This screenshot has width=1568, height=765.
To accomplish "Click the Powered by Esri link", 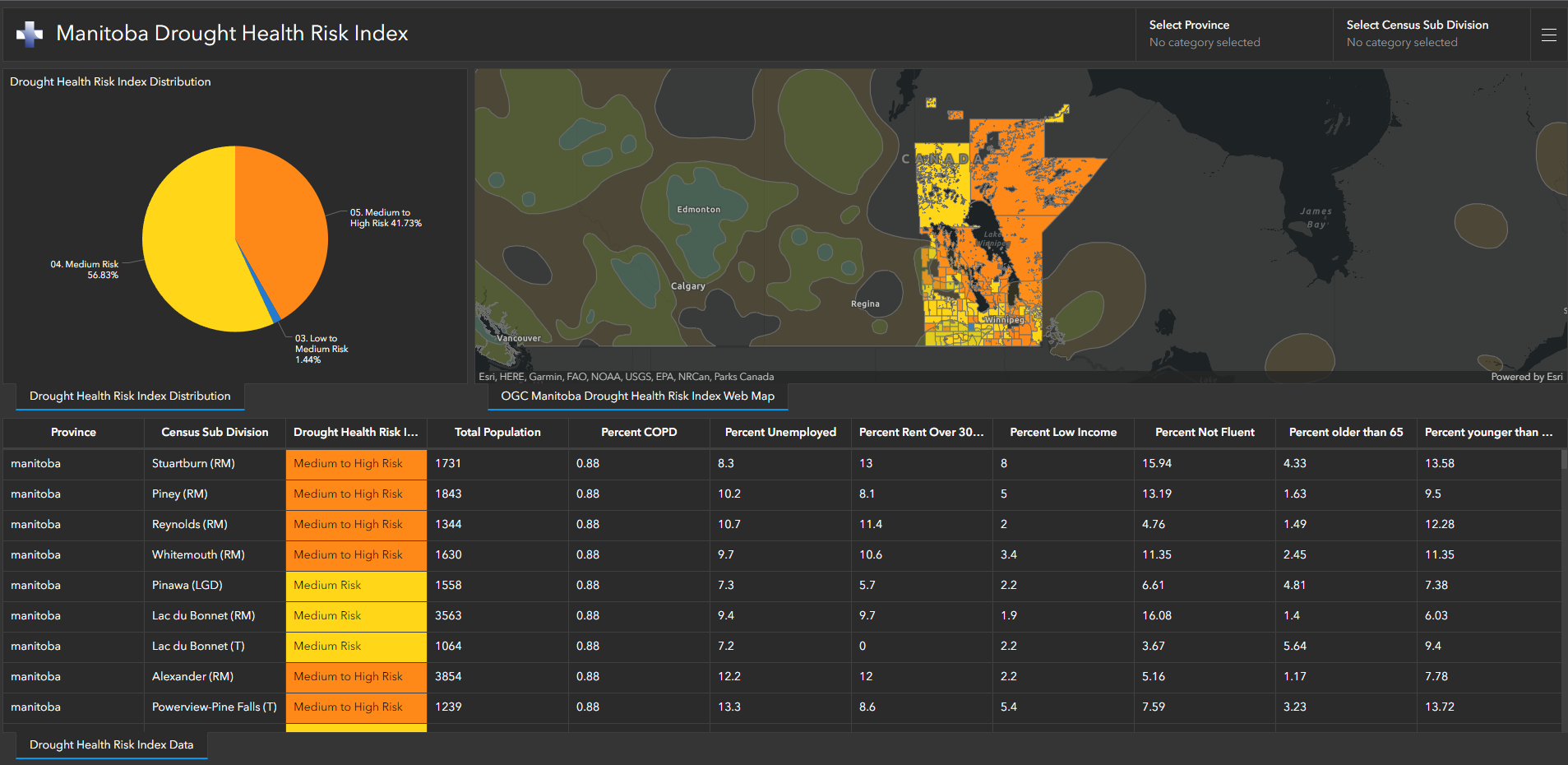I will click(1526, 376).
